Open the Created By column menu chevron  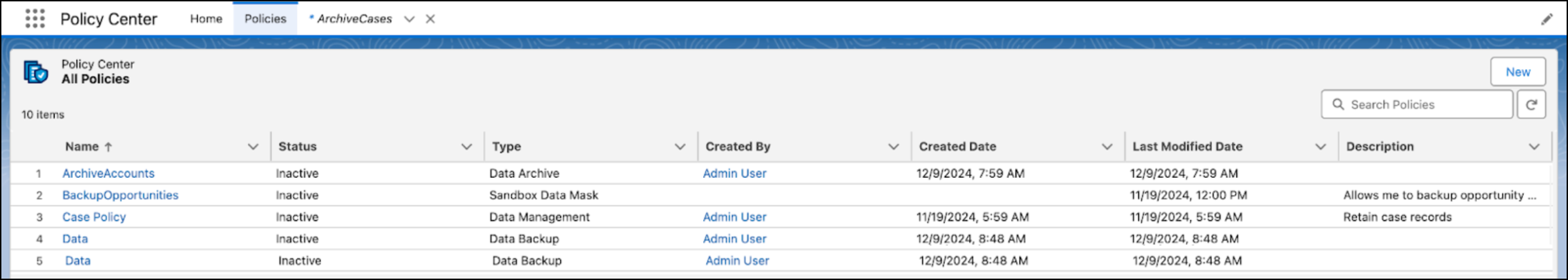coord(893,147)
